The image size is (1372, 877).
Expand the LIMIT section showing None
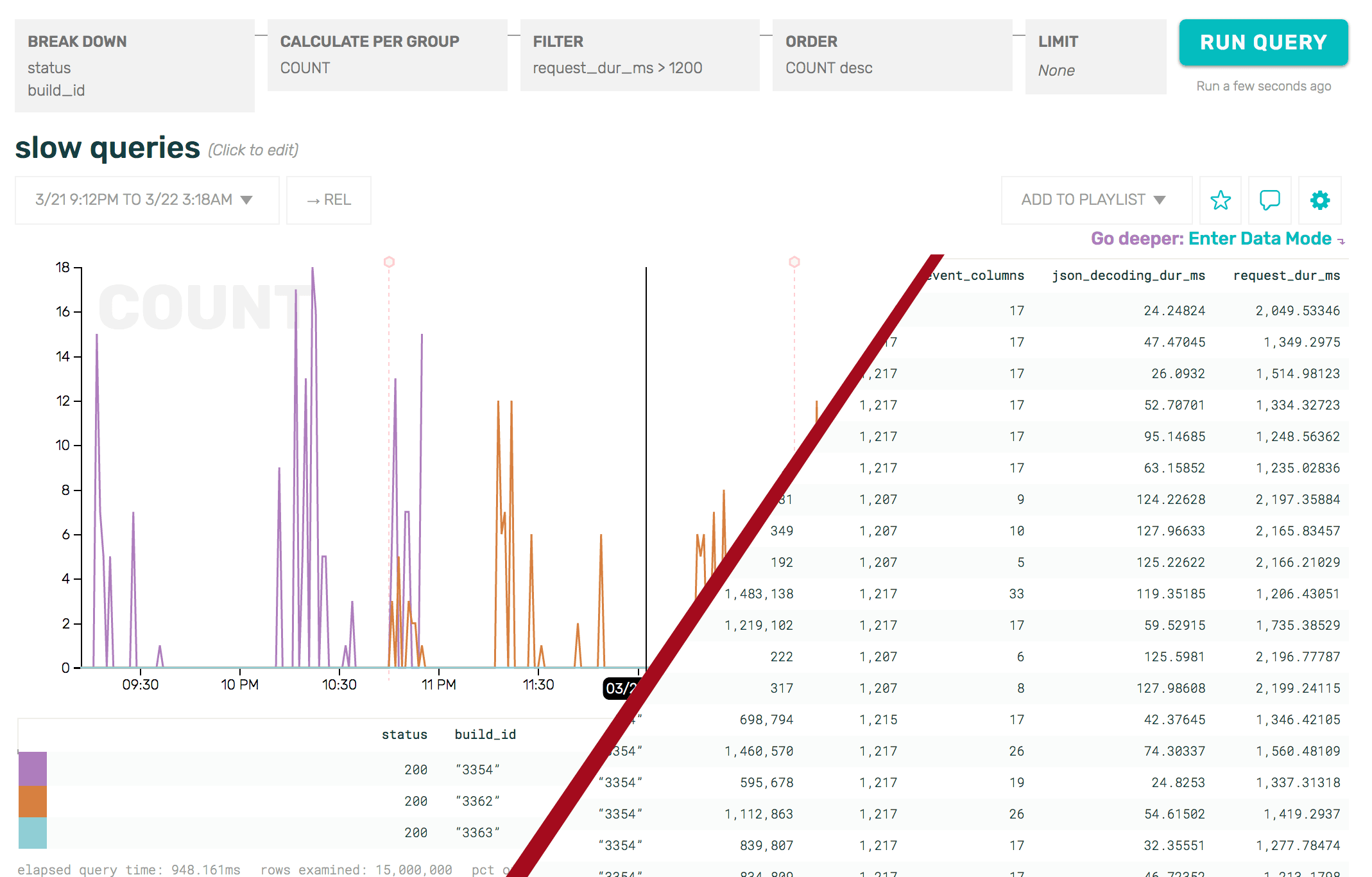(1095, 56)
